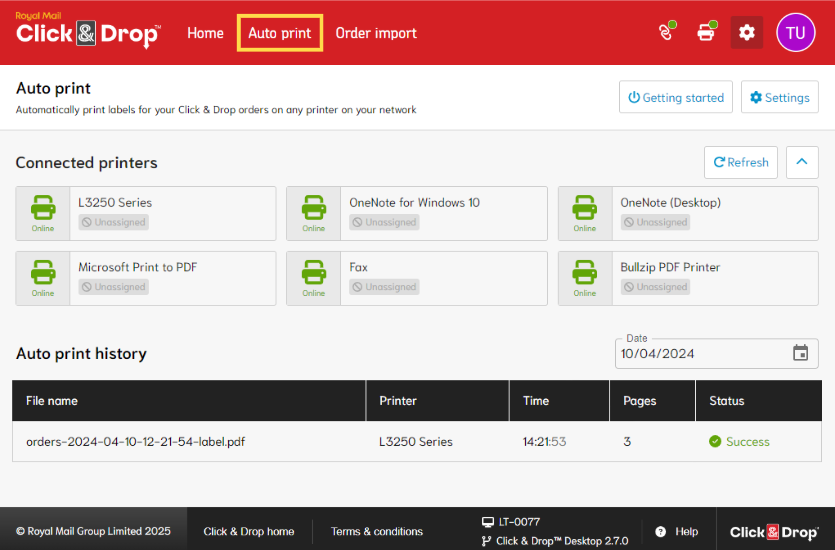835x550 pixels.
Task: Select the Bullzip PDF Printer icon
Action: 585,273
